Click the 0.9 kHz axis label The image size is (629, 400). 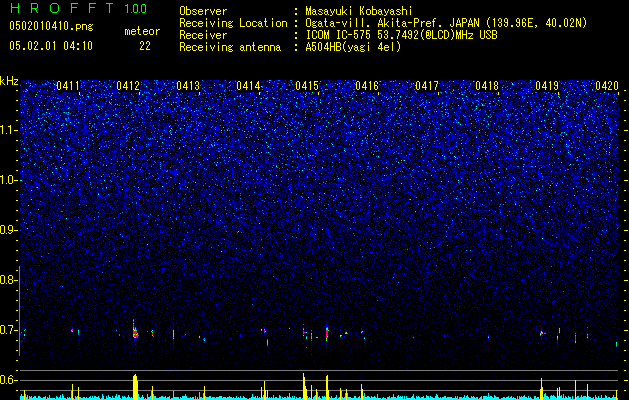(x=8, y=230)
